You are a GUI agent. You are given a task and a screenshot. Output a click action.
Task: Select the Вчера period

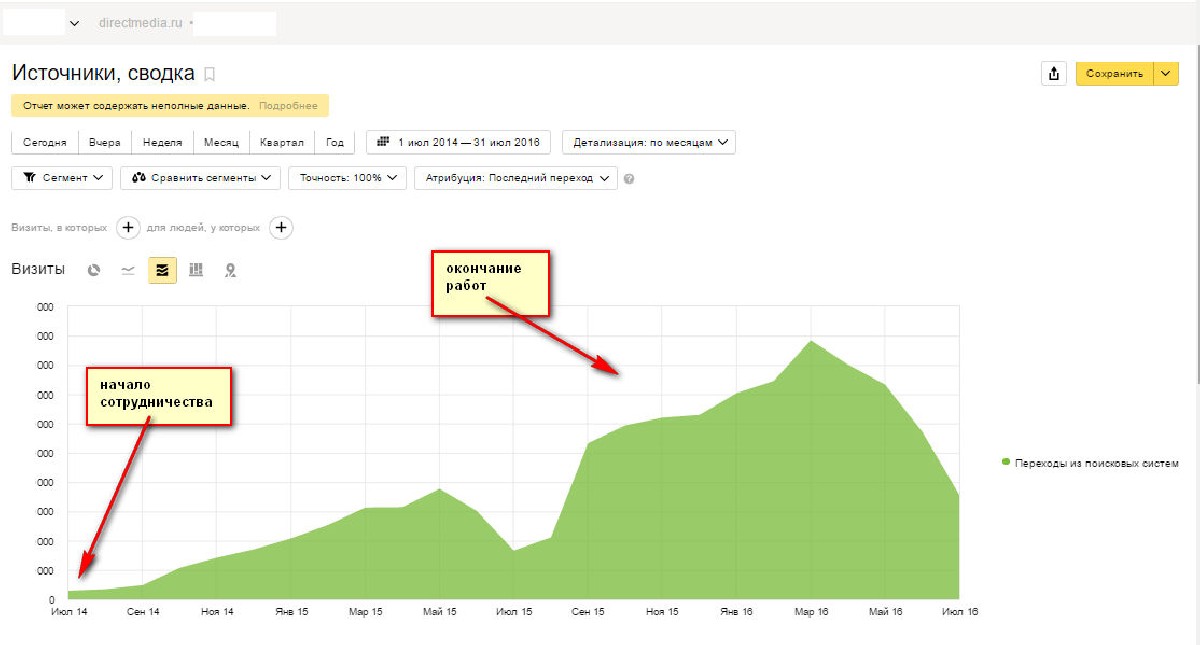click(x=105, y=142)
